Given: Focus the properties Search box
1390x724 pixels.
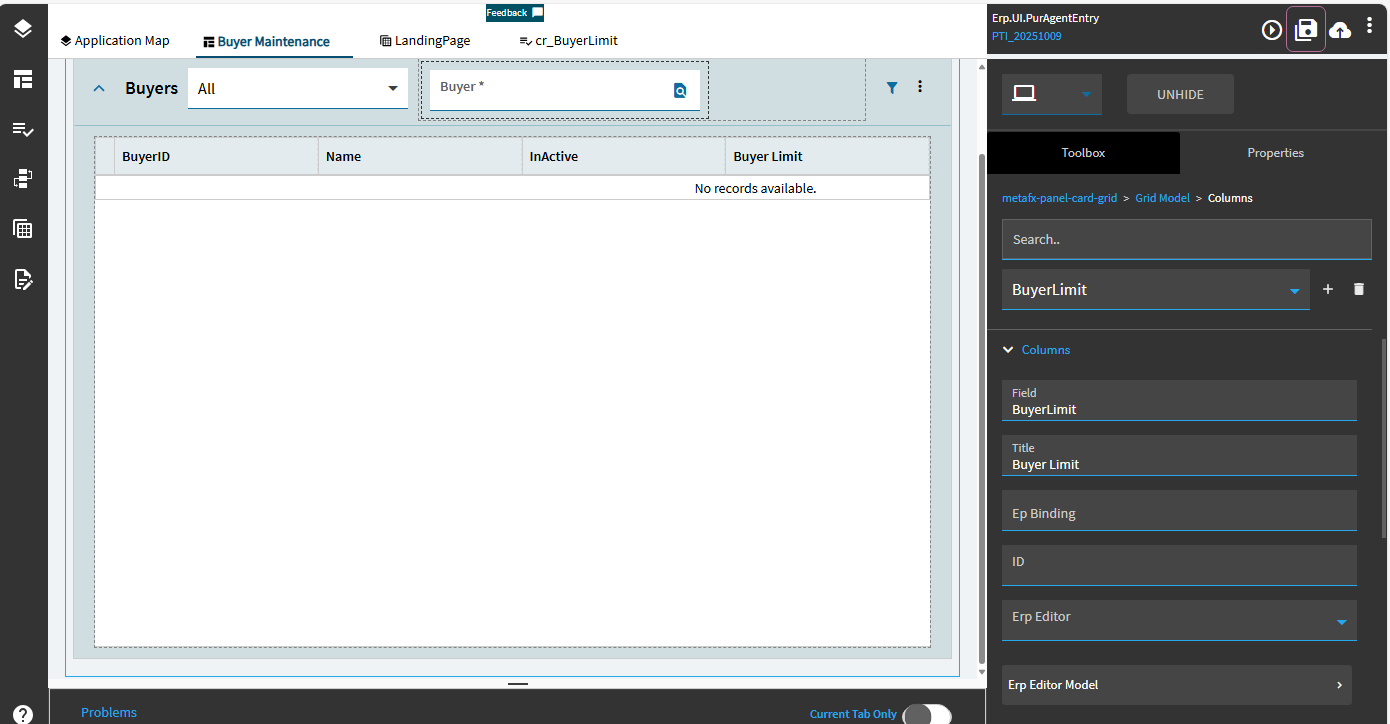Looking at the screenshot, I should [x=1187, y=240].
